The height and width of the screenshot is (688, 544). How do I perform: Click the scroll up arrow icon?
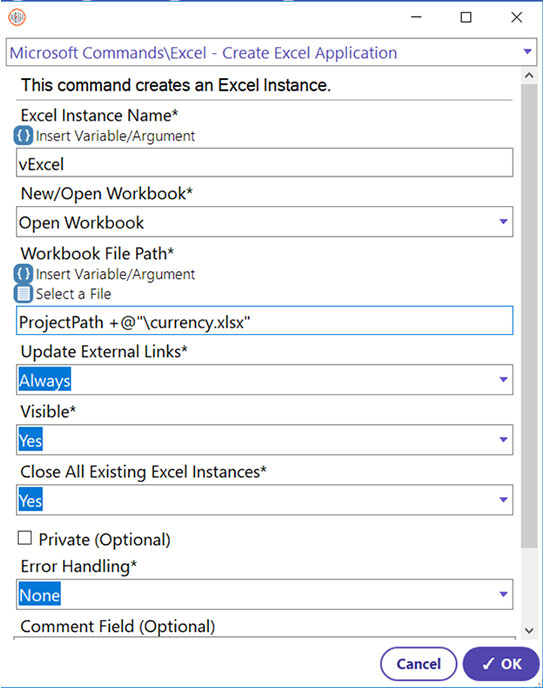click(529, 75)
